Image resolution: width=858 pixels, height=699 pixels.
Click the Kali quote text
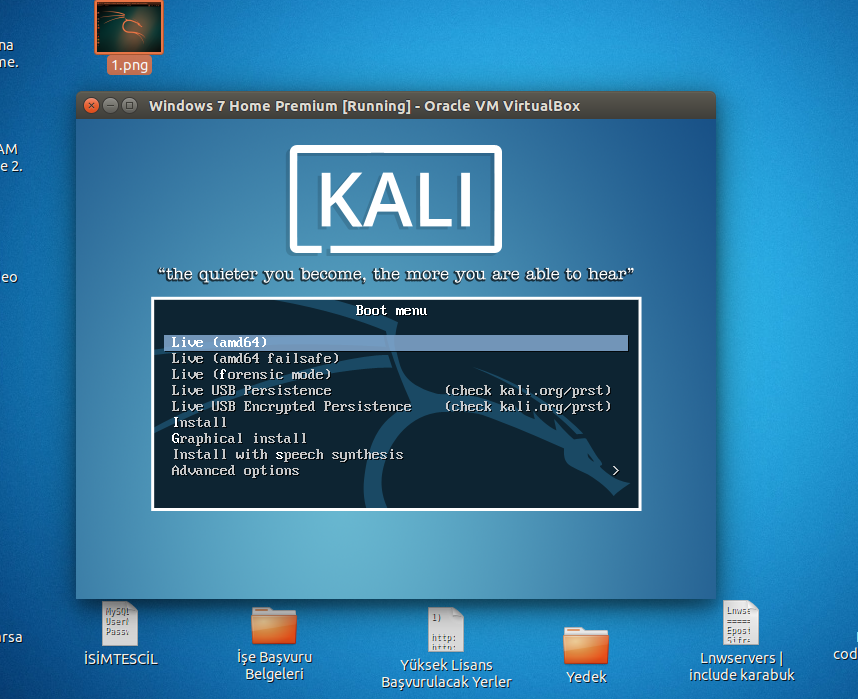point(396,274)
